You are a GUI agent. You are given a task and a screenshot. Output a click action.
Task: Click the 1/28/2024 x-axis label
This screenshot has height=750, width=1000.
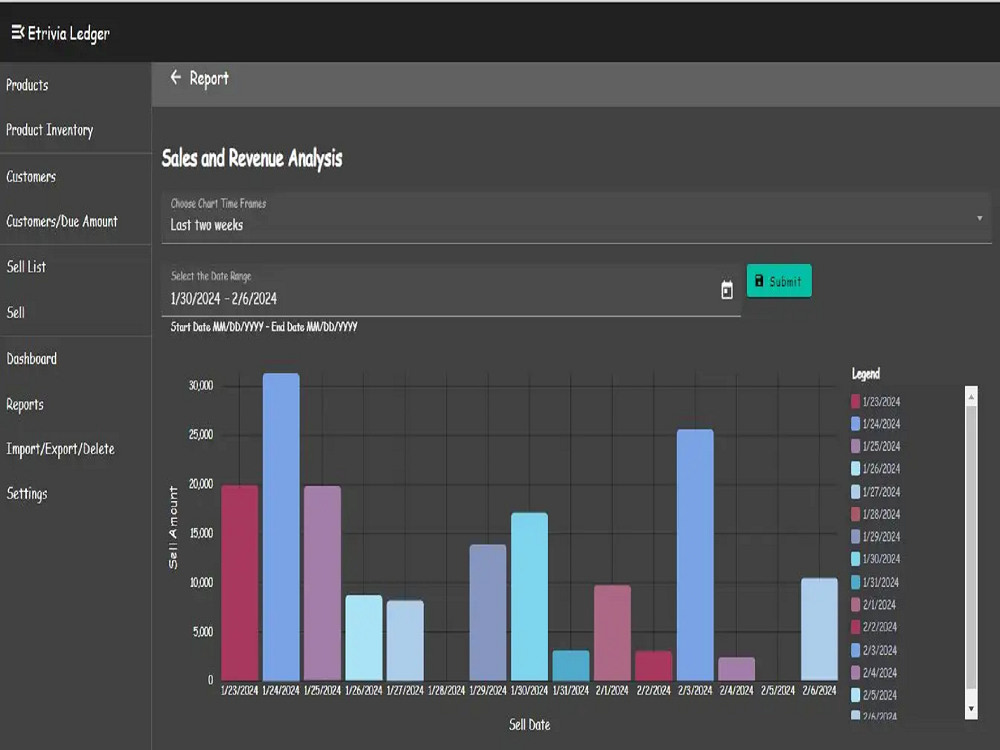click(x=446, y=690)
